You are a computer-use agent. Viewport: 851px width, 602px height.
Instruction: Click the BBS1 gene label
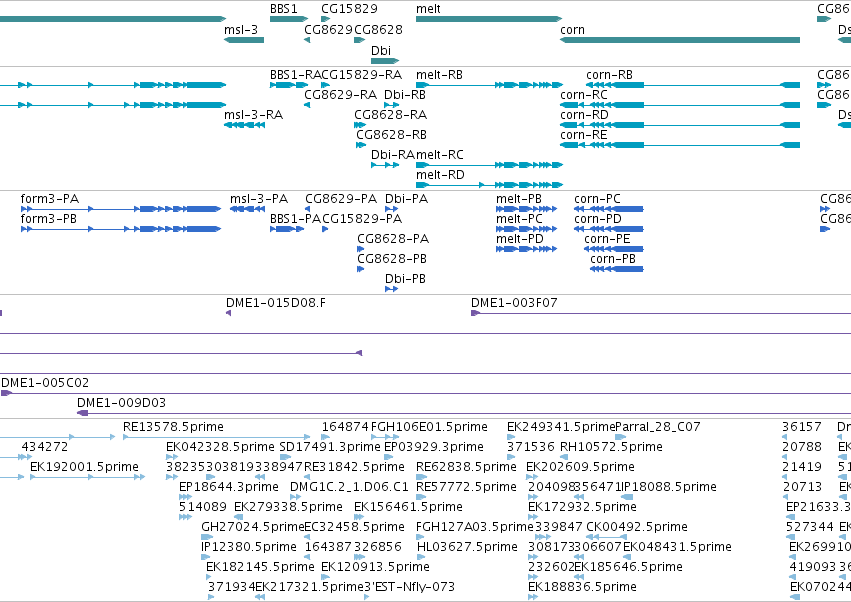coord(284,9)
